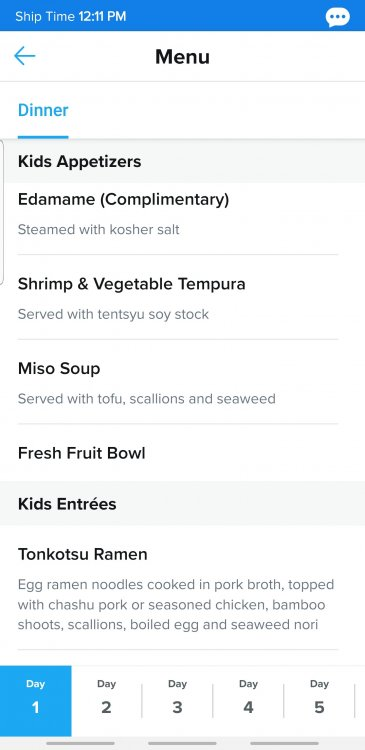This screenshot has width=365, height=750.
Task: Open Tonkotsu Ramen entrée
Action: coord(178,587)
